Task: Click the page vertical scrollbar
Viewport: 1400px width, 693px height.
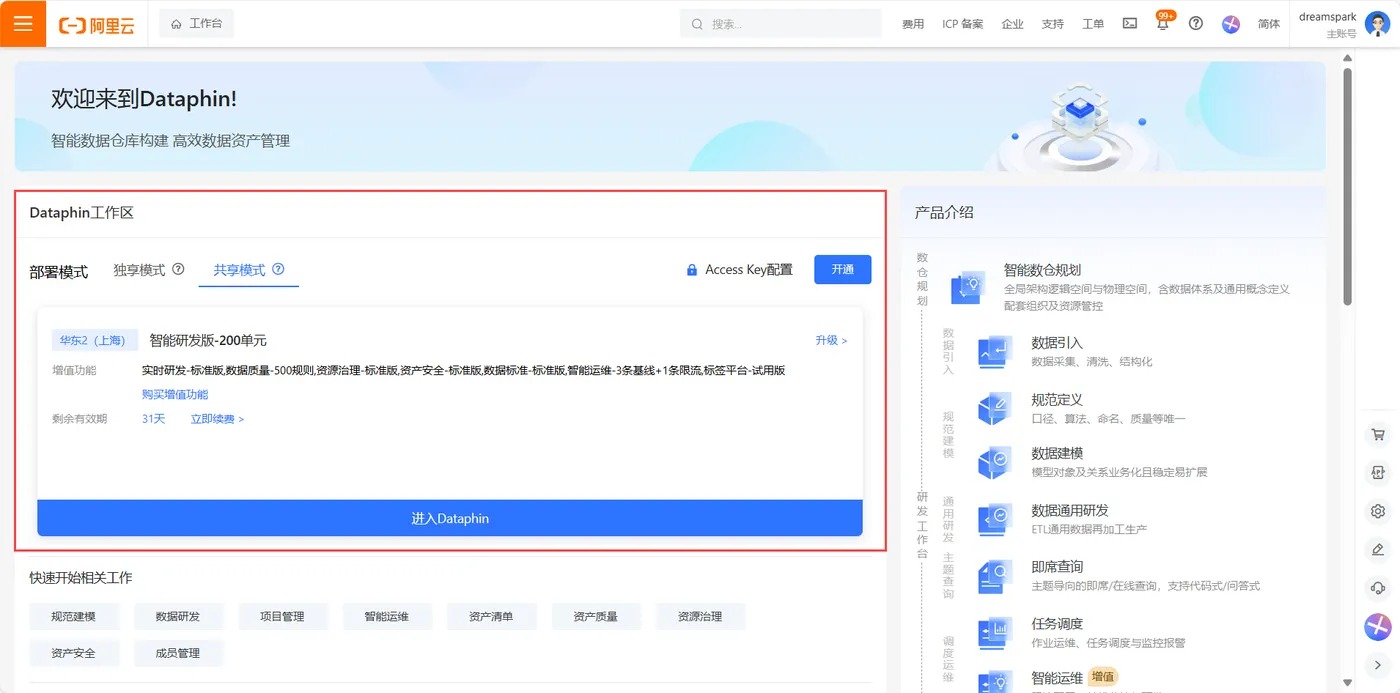Action: [1347, 186]
